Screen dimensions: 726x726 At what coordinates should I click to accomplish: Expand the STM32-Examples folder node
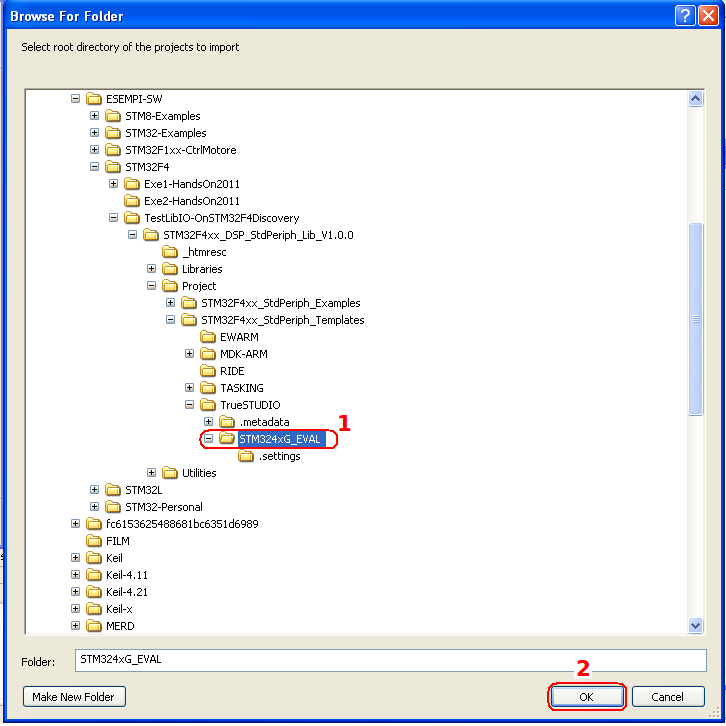click(x=94, y=133)
